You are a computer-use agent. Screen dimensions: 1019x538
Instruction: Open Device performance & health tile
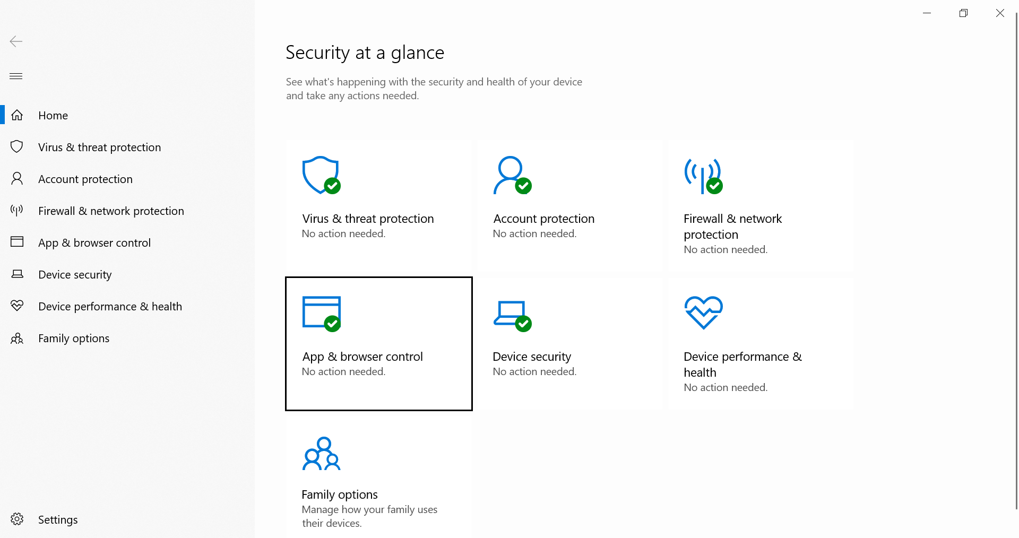(760, 344)
